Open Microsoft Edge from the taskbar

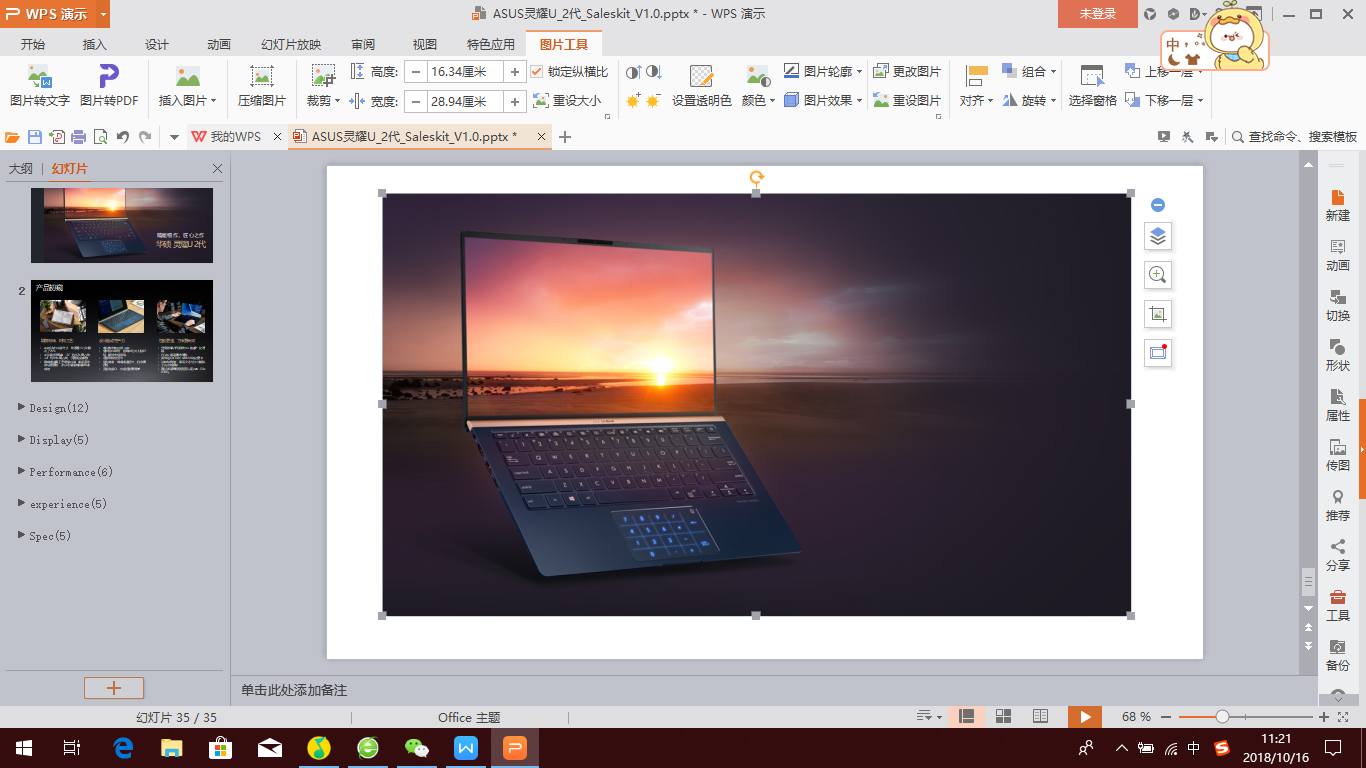[x=123, y=747]
